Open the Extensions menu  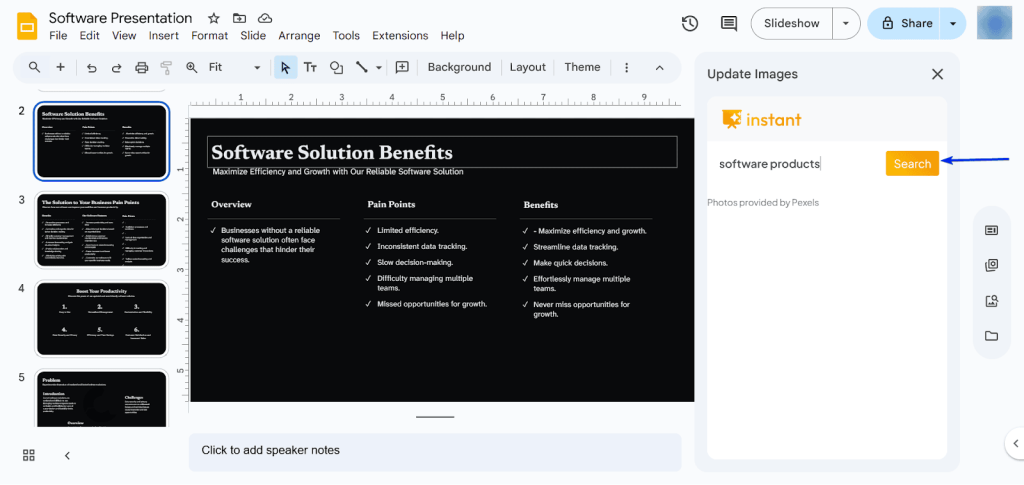coord(400,36)
